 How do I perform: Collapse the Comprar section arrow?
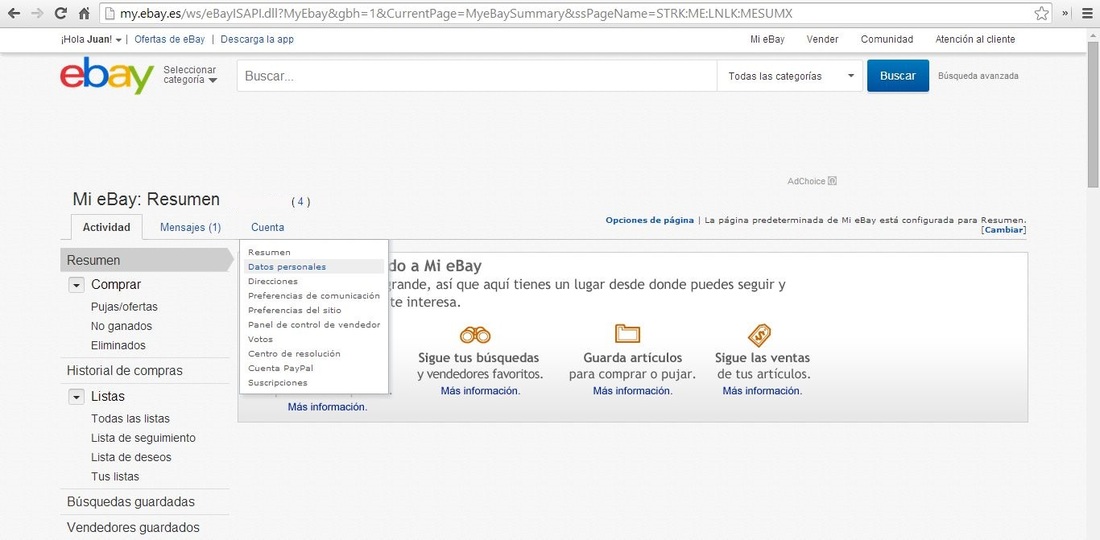[76, 285]
